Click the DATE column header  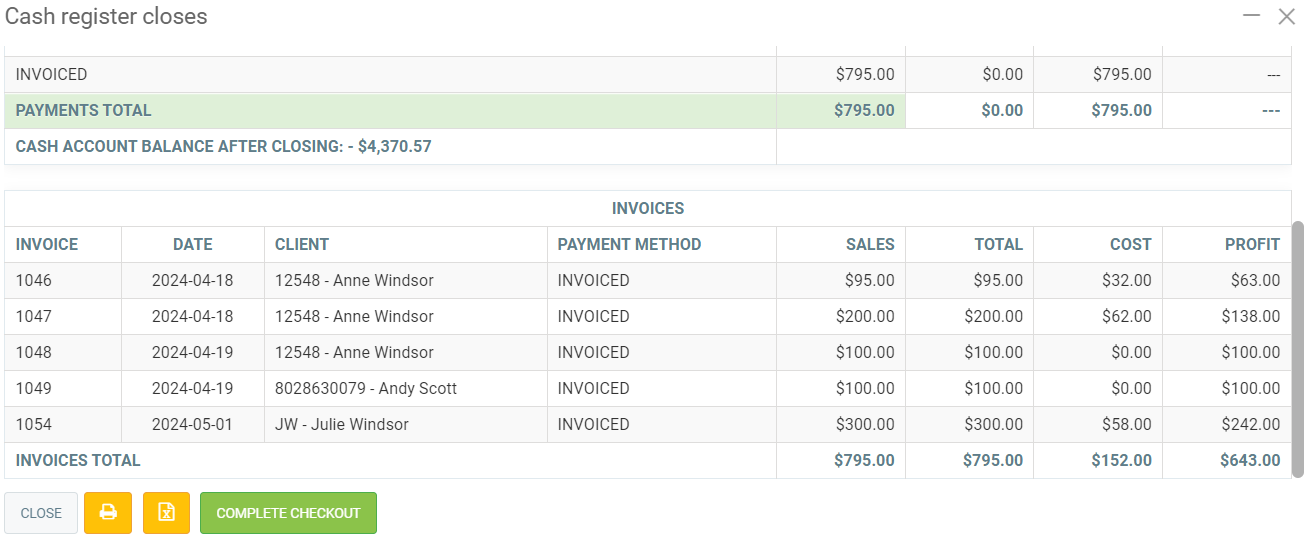pos(192,244)
